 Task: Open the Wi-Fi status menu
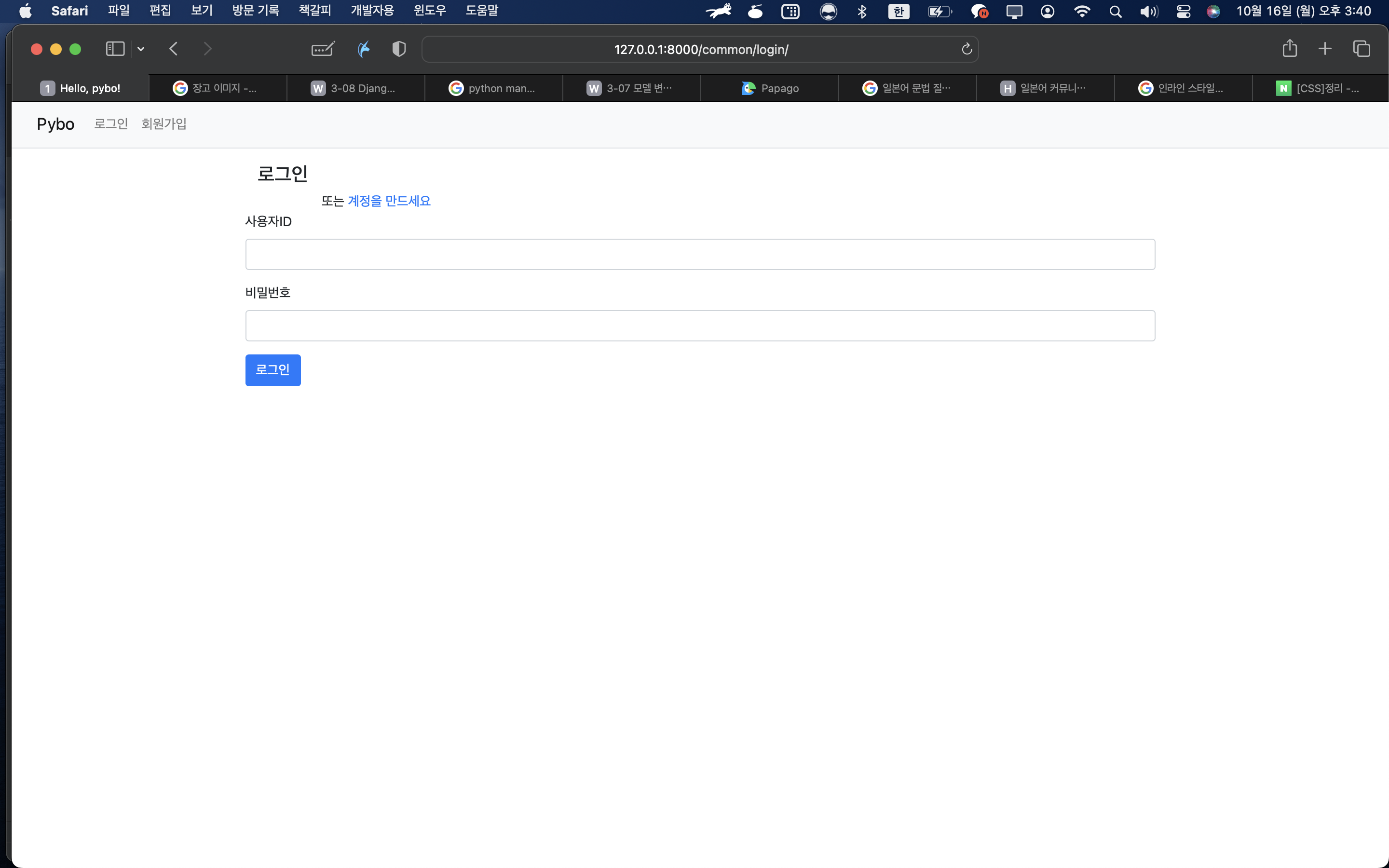tap(1081, 12)
